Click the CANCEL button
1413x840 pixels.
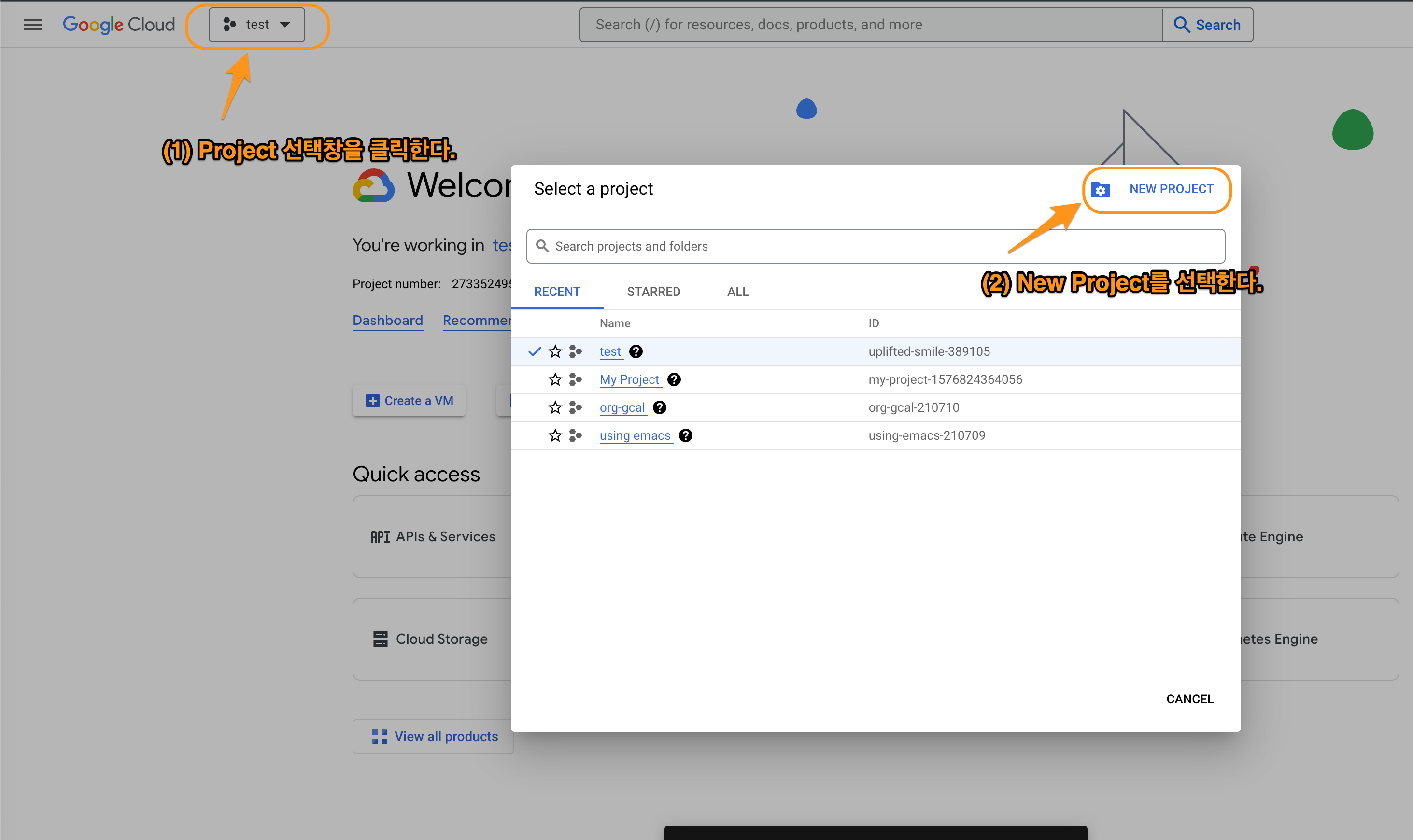1189,699
